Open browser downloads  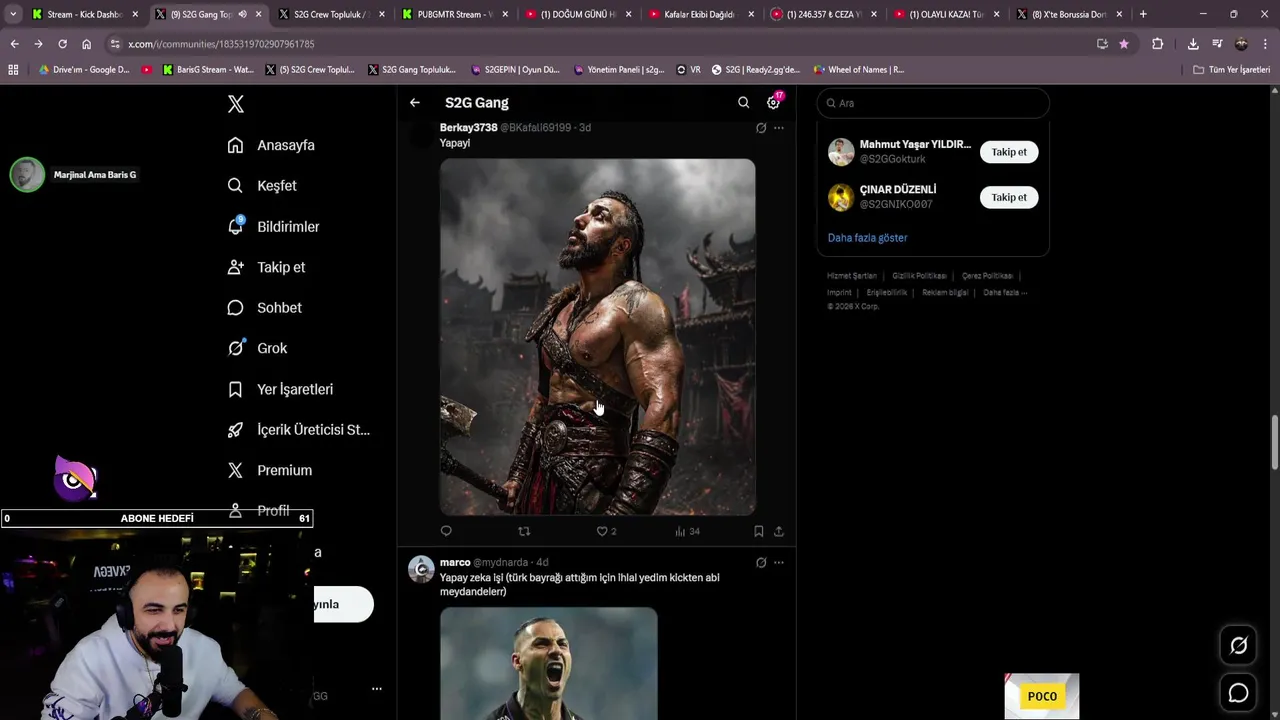coord(1193,44)
